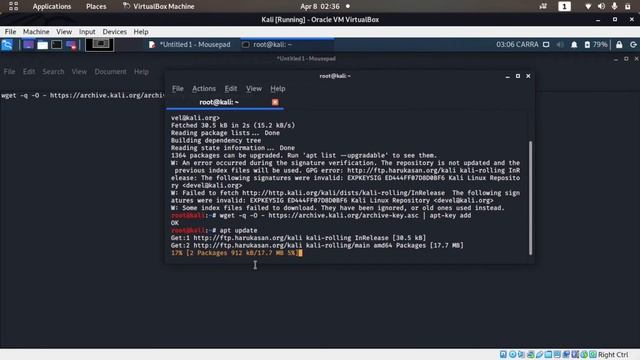Click the terminal vertical scrollbar
The width and height of the screenshot is (640, 360).
(x=530, y=198)
